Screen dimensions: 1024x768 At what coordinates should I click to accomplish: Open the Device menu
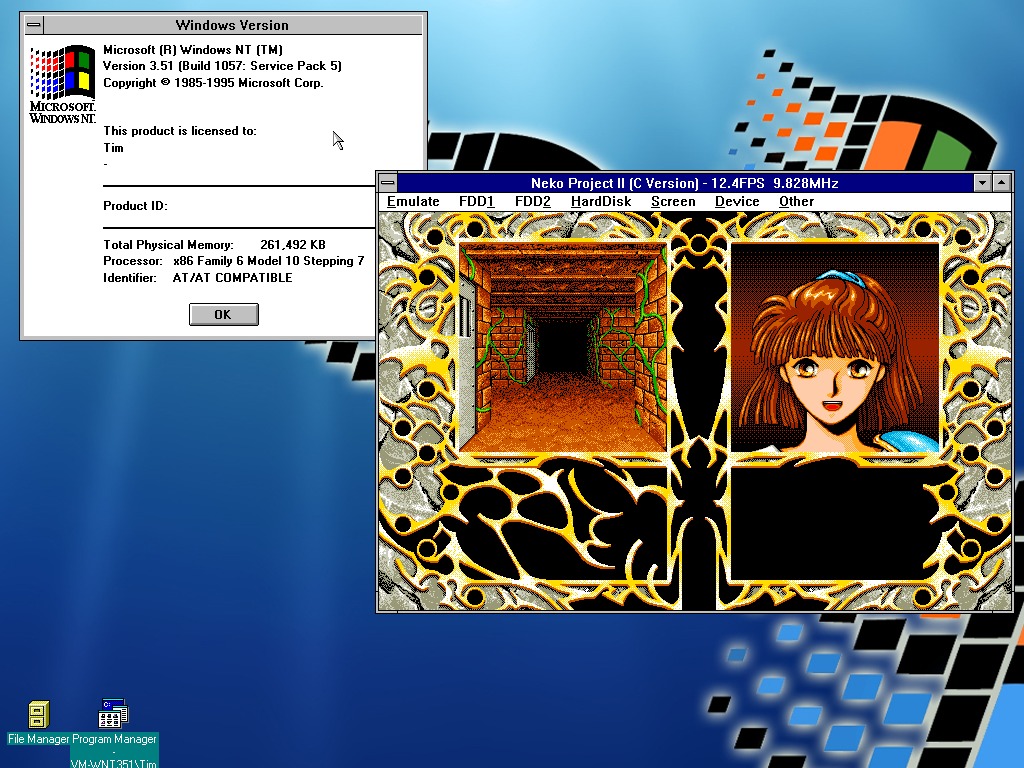click(x=737, y=201)
